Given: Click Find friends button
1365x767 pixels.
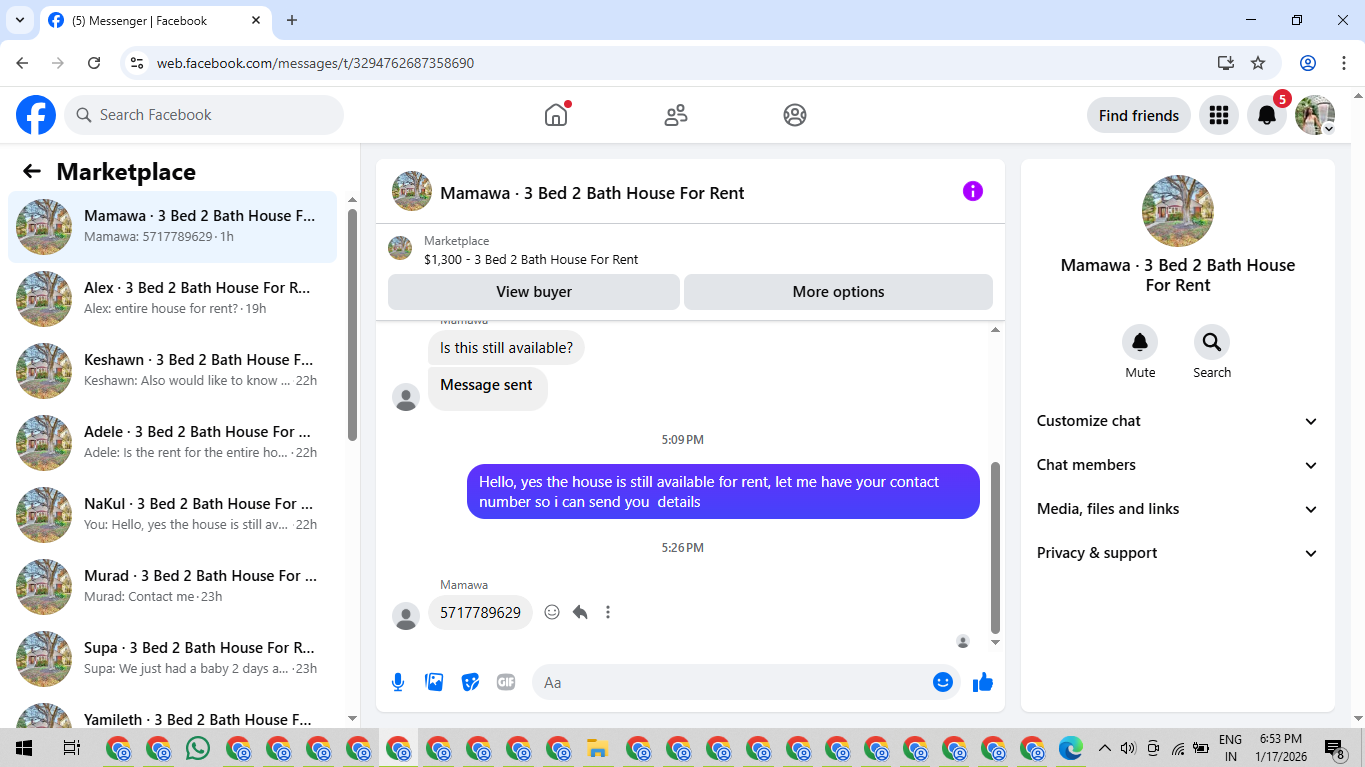Looking at the screenshot, I should click(x=1139, y=115).
